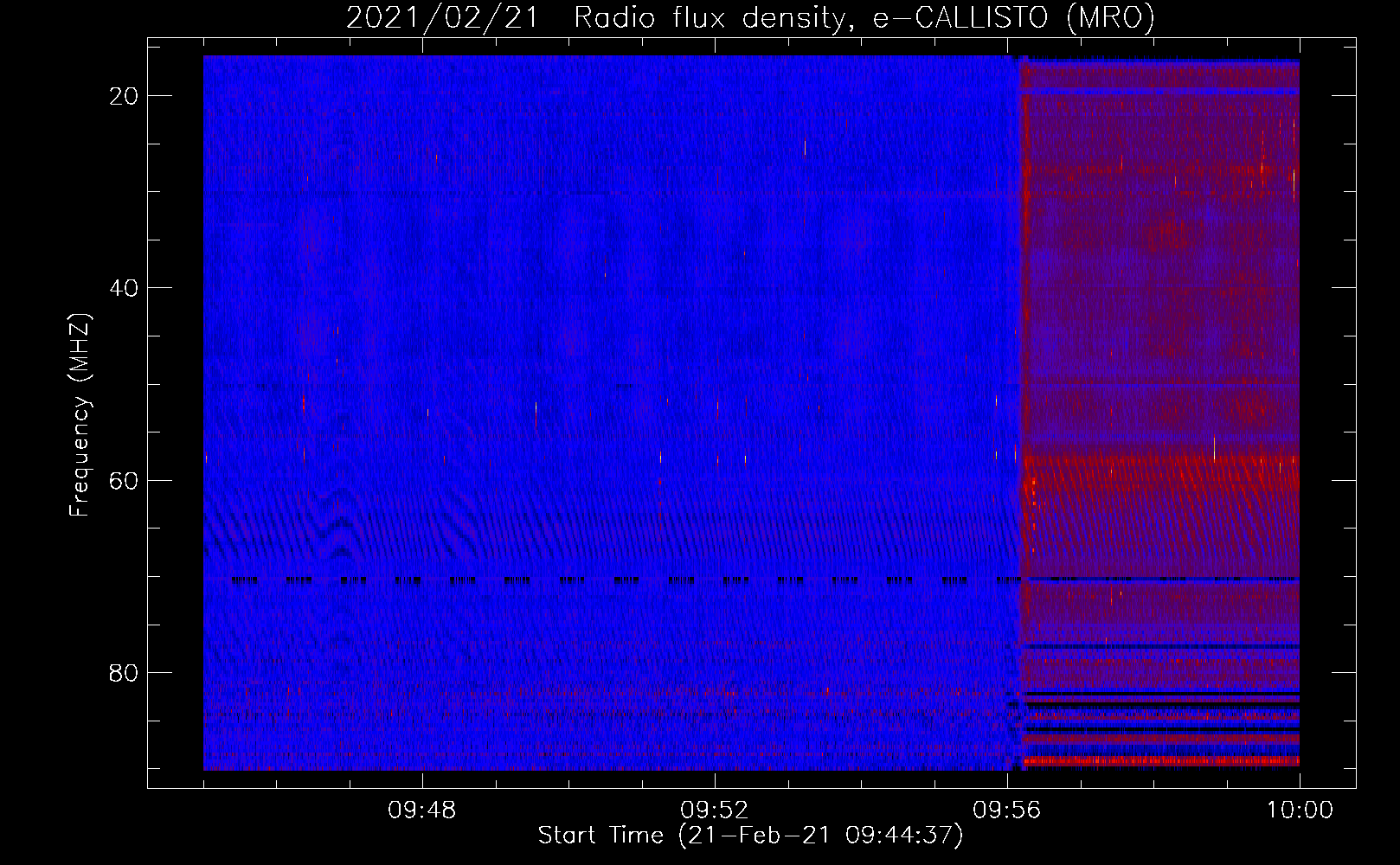Viewport: 1400px width, 865px height.
Task: Click the 10:00 time tick label
Action: 1300,811
